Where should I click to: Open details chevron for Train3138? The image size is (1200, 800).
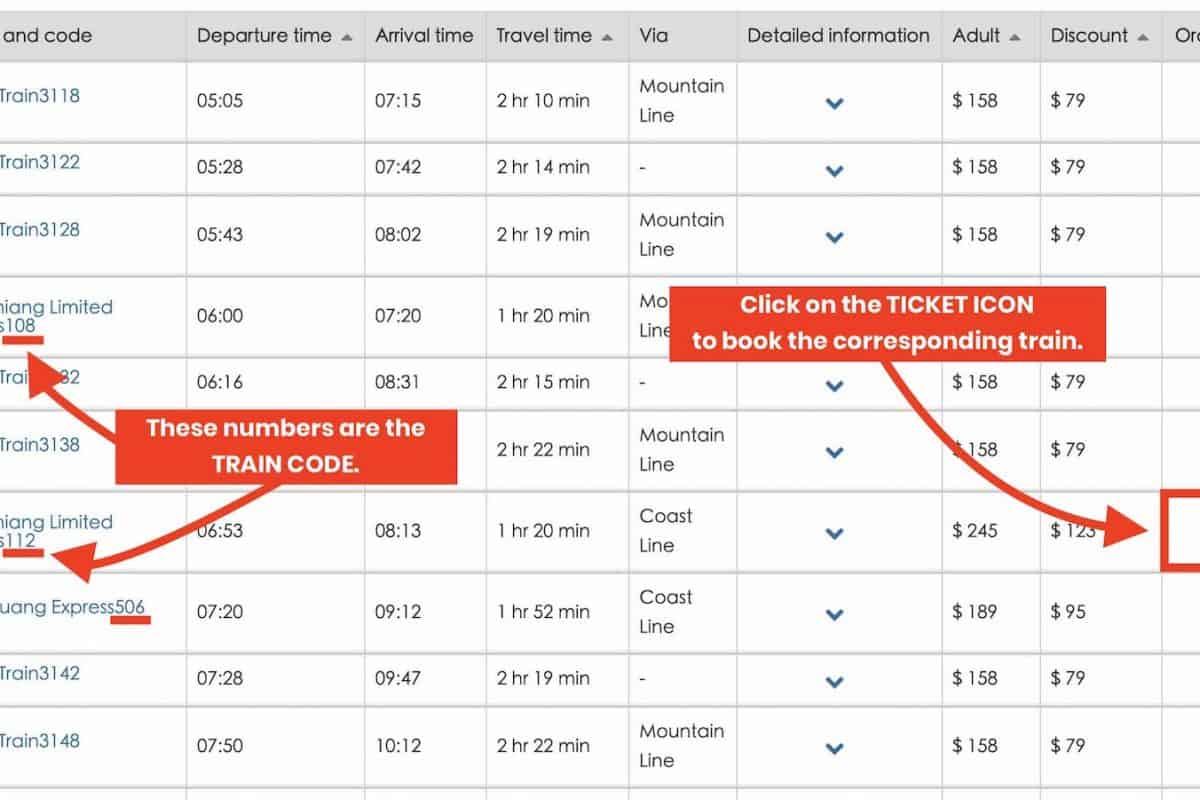click(x=835, y=452)
